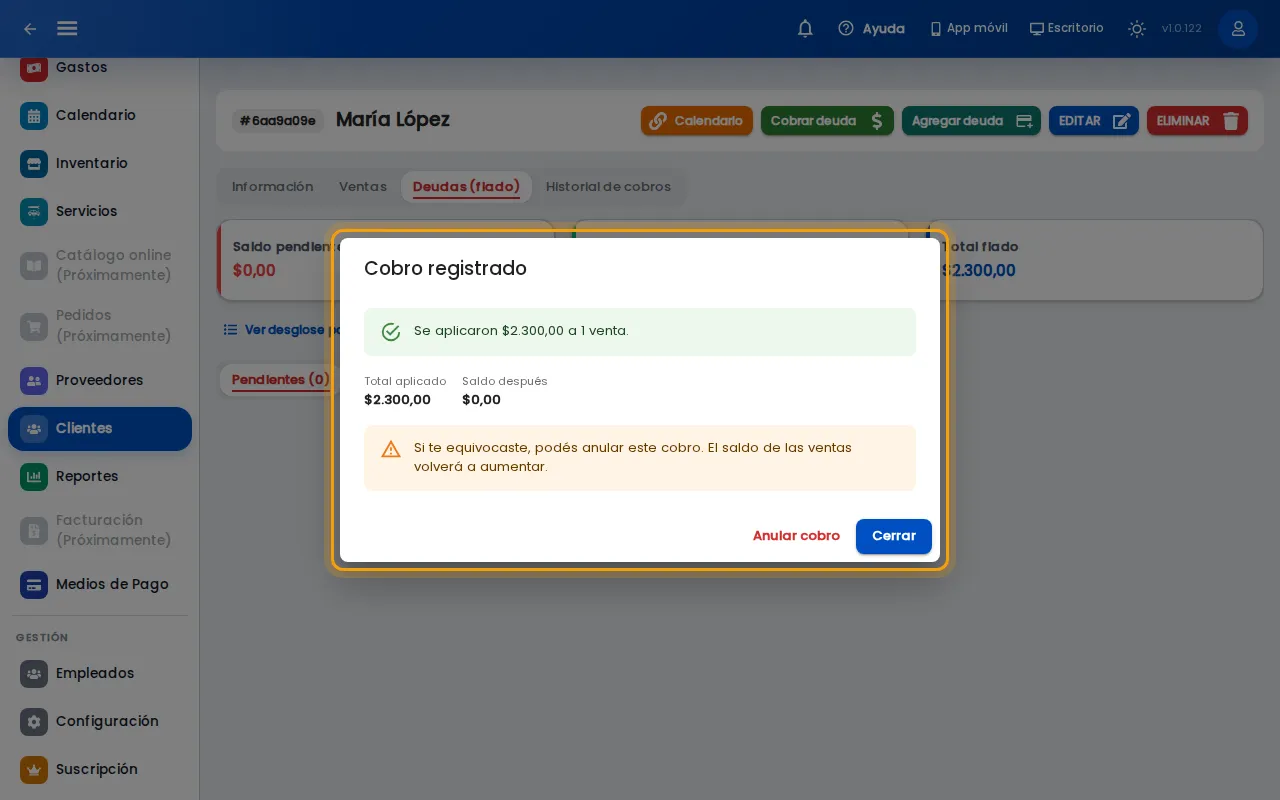Open the App móvil link
The image size is (1280, 800).
[x=968, y=29]
